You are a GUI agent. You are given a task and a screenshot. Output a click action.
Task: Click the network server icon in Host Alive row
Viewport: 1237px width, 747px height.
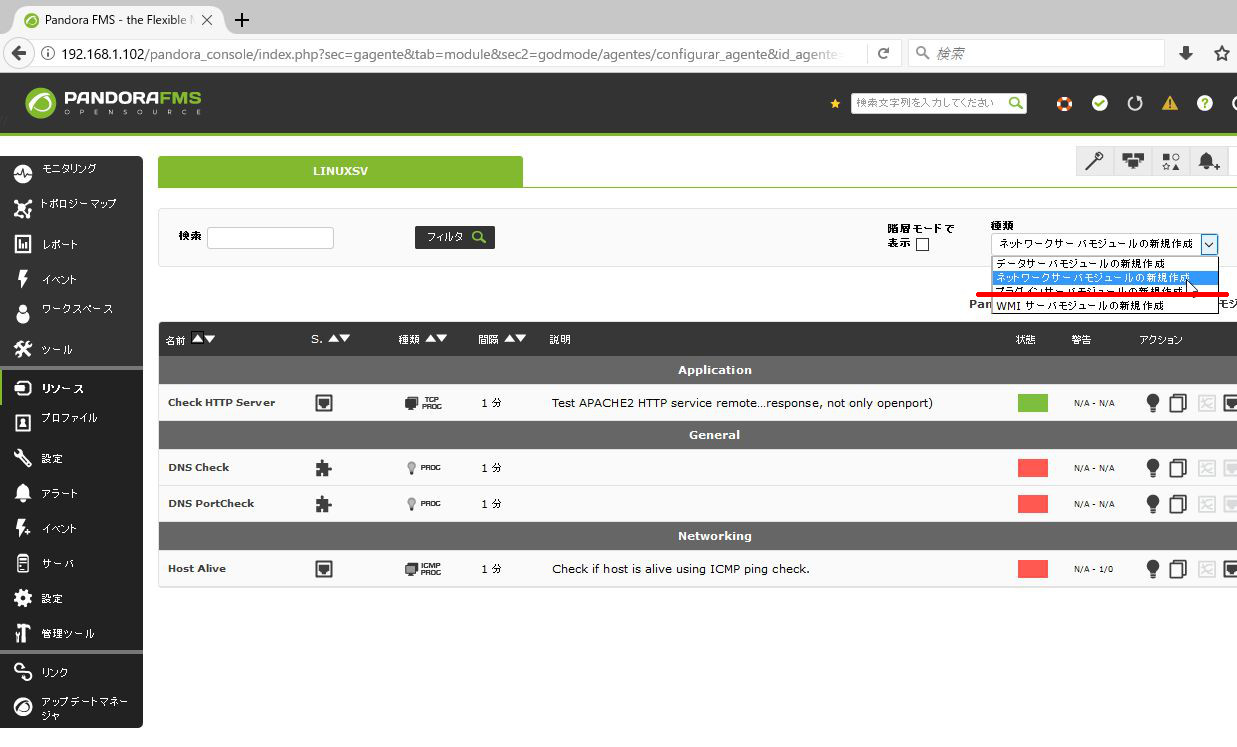[323, 569]
